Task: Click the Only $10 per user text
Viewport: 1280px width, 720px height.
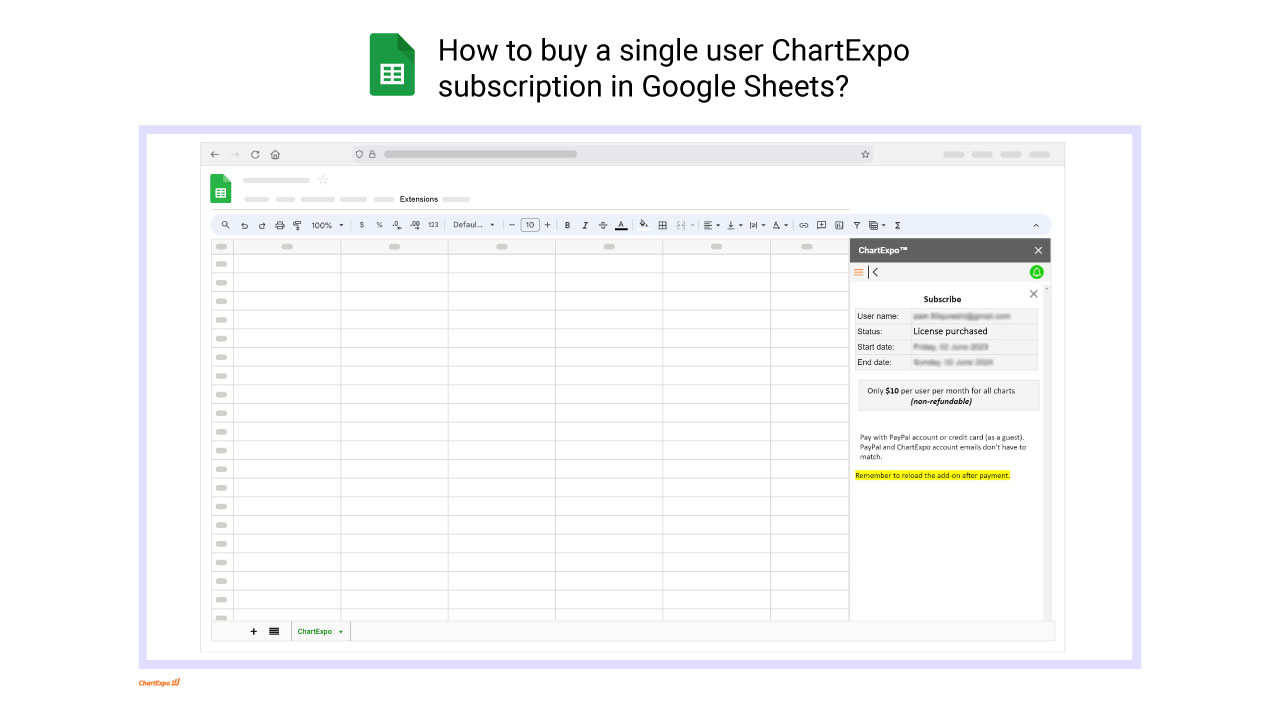Action: (941, 391)
